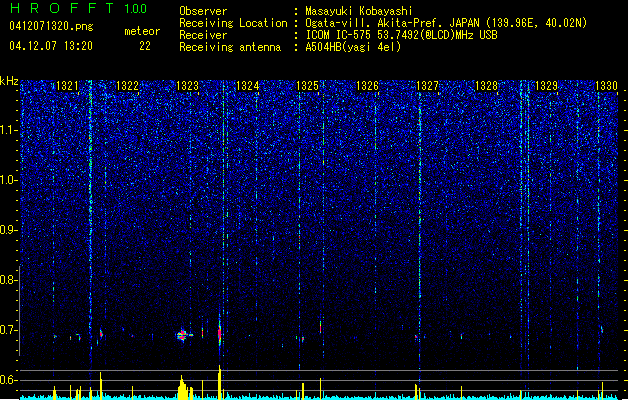Click the 1.0 frequency axis label
This screenshot has height=400, width=629.
[9, 180]
